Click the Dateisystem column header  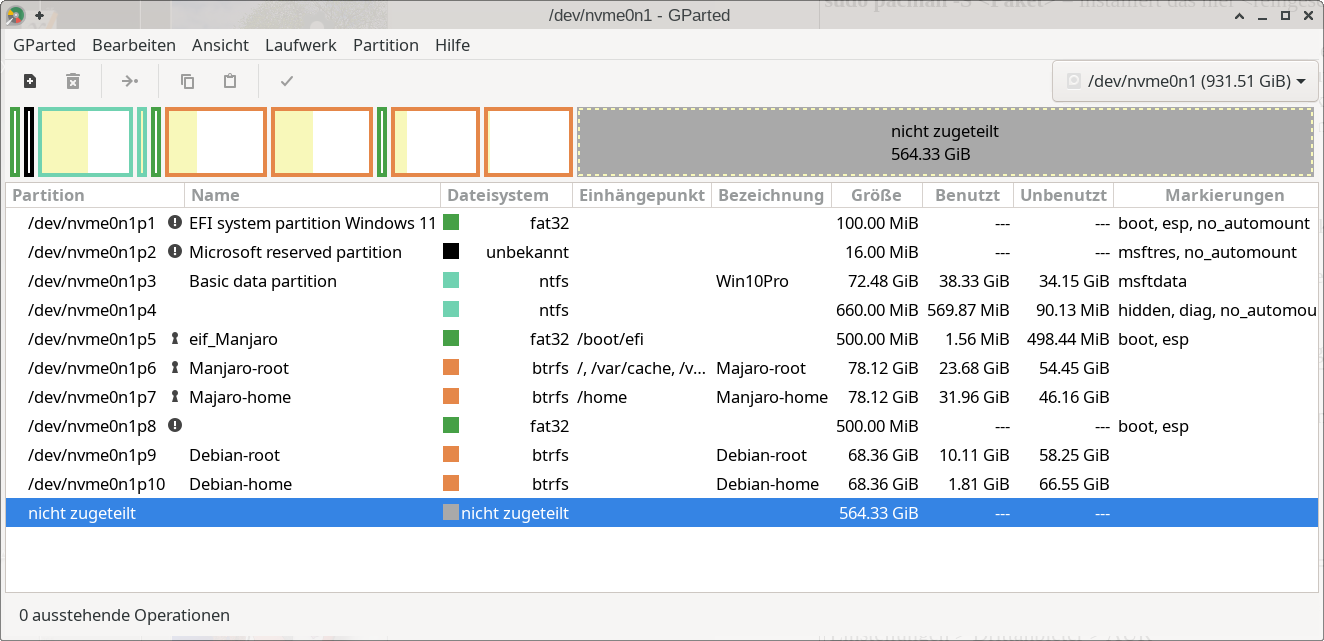click(507, 195)
